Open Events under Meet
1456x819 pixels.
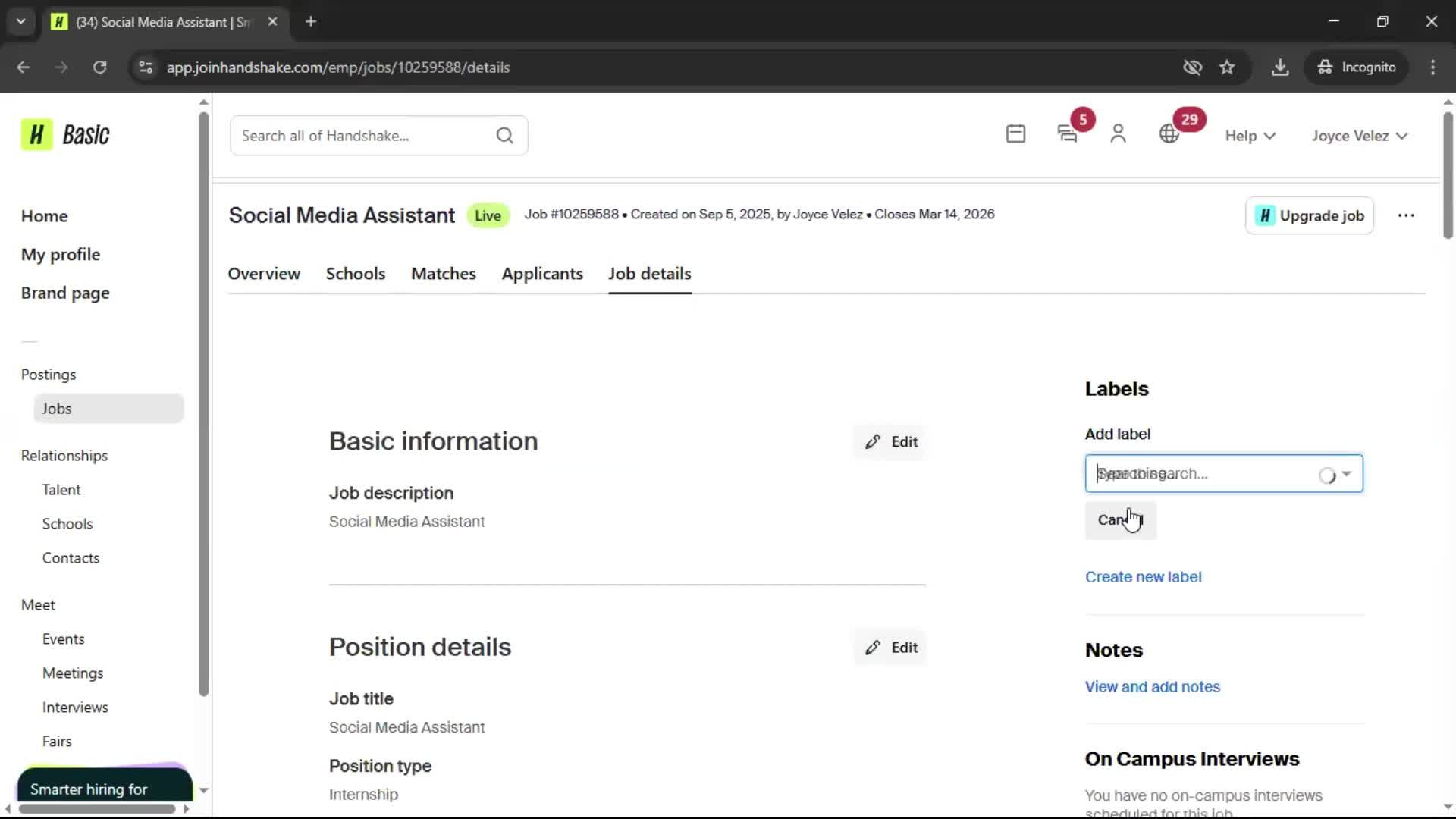click(63, 639)
